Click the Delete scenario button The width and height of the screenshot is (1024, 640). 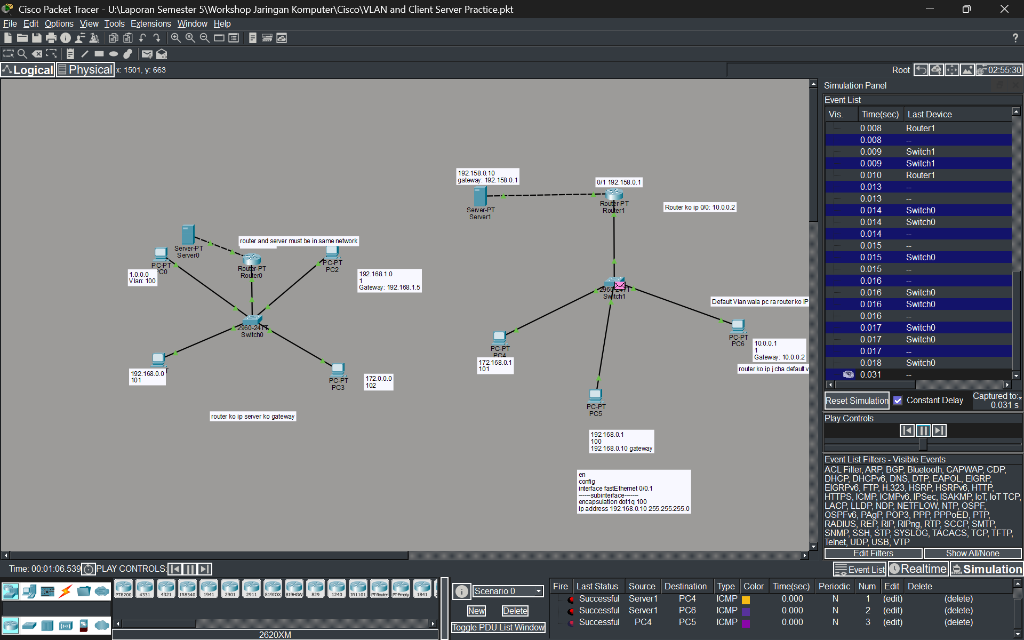[515, 611]
